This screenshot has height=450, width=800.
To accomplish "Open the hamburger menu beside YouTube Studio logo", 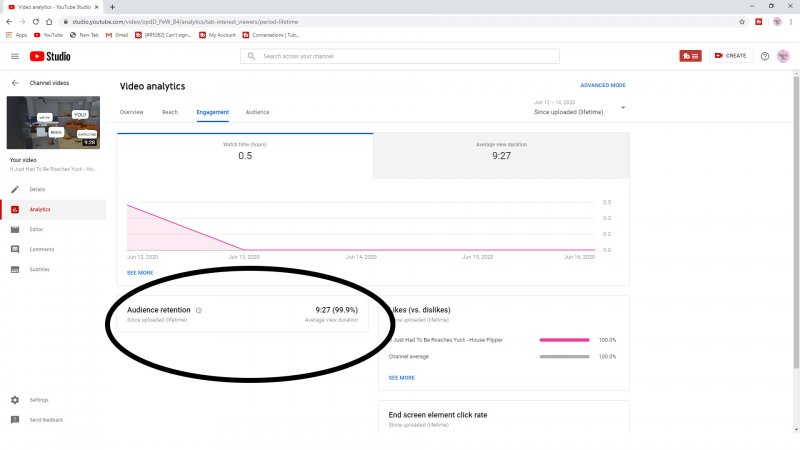I will coord(15,56).
